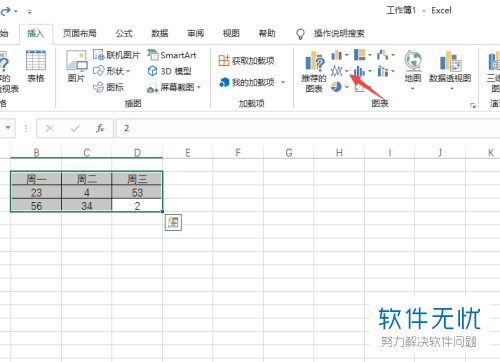Select column J header
Viewport: 500px width, 362px height.
coord(440,153)
